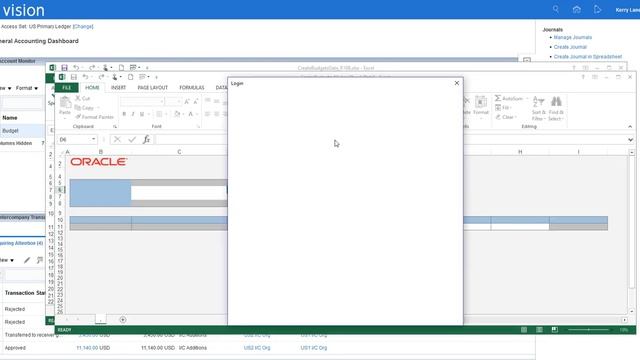This screenshot has width=640, height=360.
Task: Click the edit pencil icon in Intercompany panel
Action: (x=27, y=260)
